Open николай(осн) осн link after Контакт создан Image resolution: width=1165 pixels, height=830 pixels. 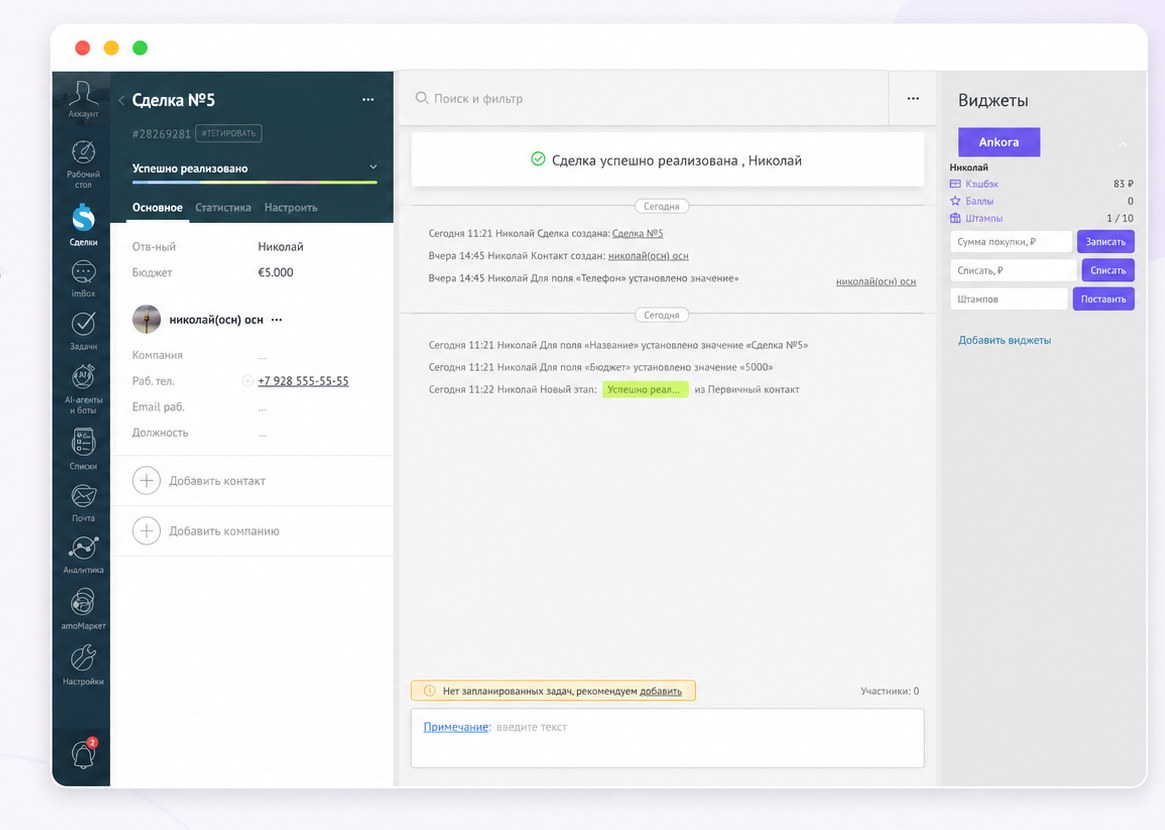[648, 256]
